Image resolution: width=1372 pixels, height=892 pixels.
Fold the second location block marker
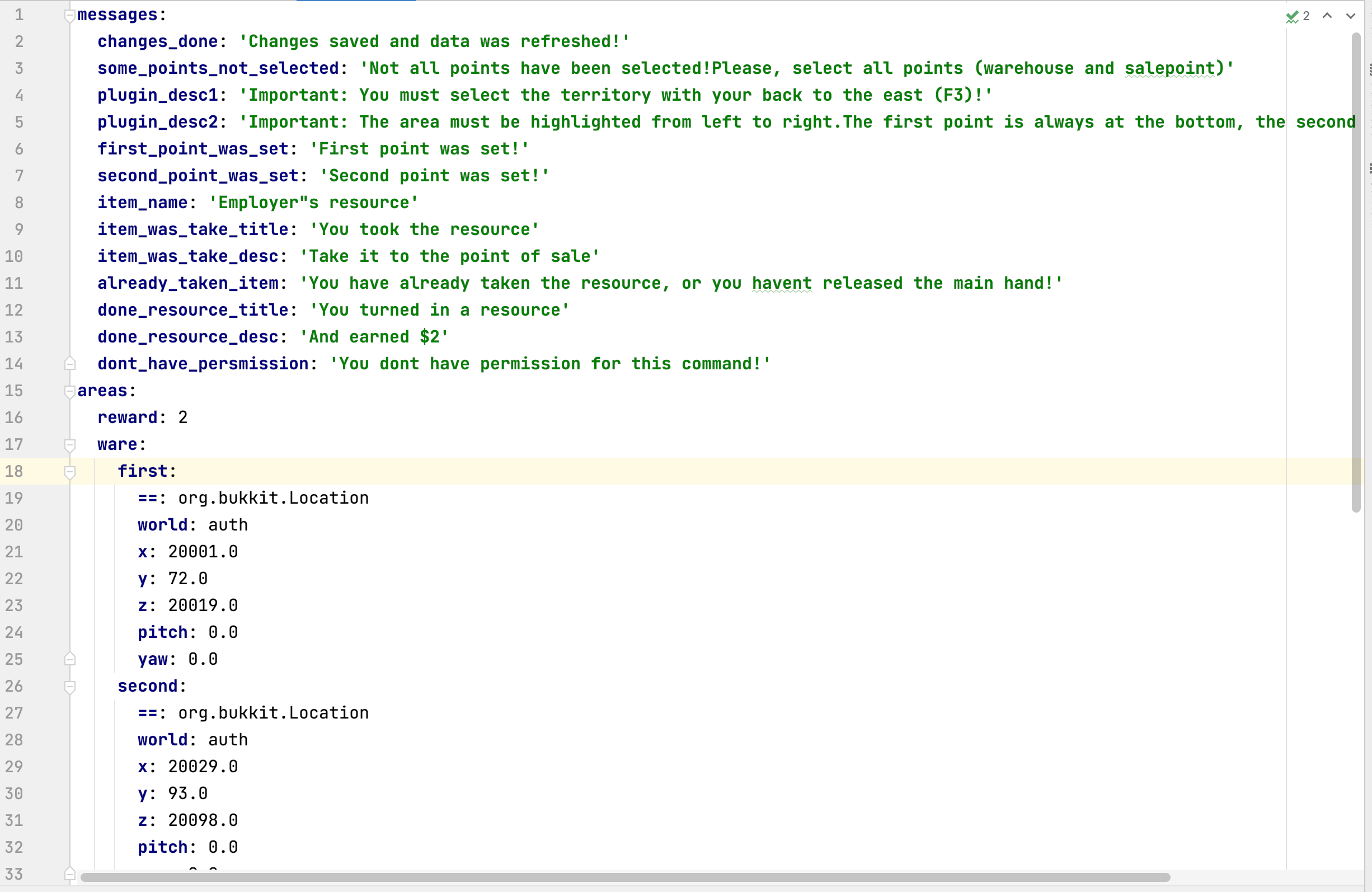(70, 687)
